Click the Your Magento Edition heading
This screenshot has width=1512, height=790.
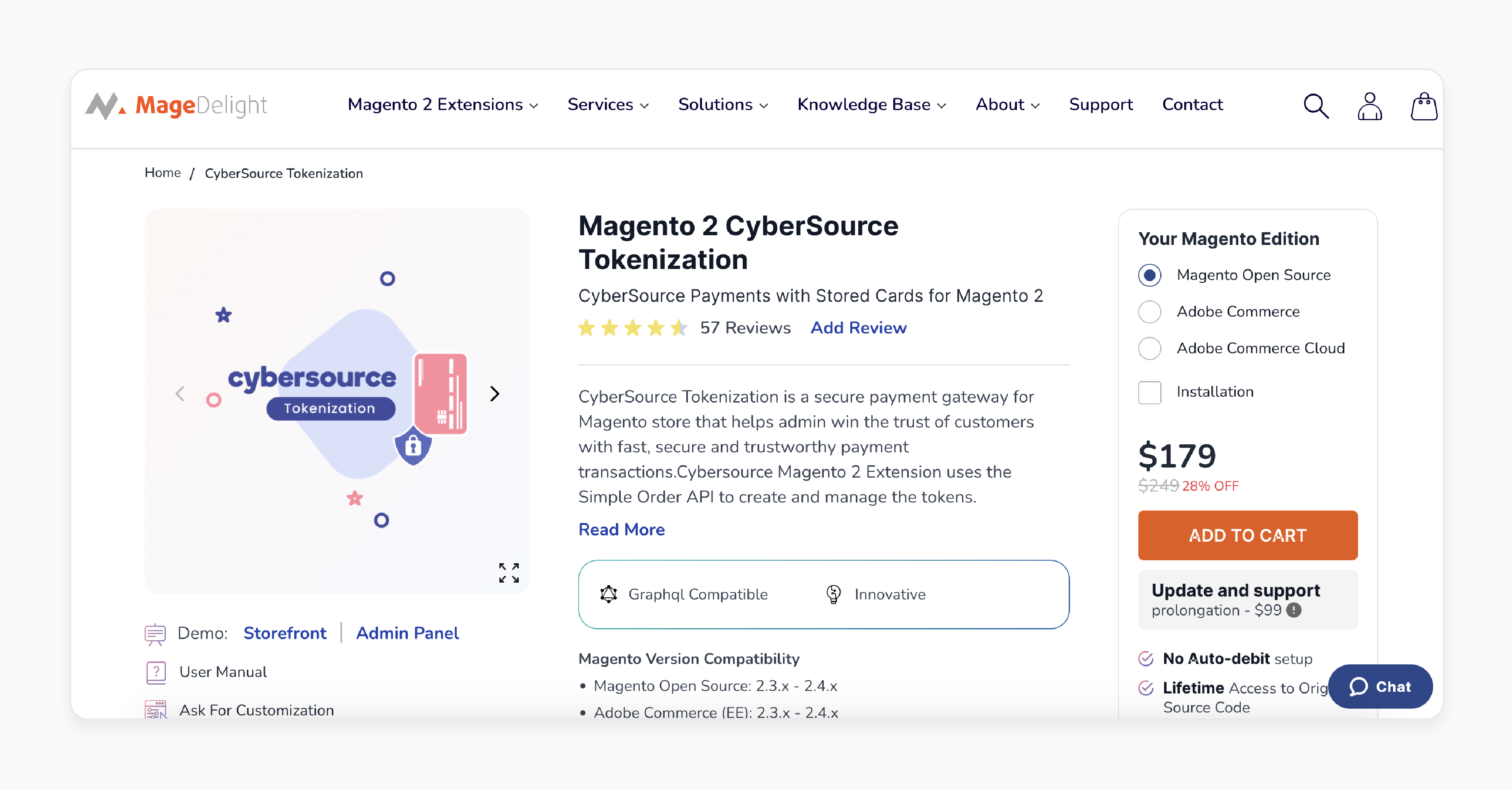(x=1229, y=239)
